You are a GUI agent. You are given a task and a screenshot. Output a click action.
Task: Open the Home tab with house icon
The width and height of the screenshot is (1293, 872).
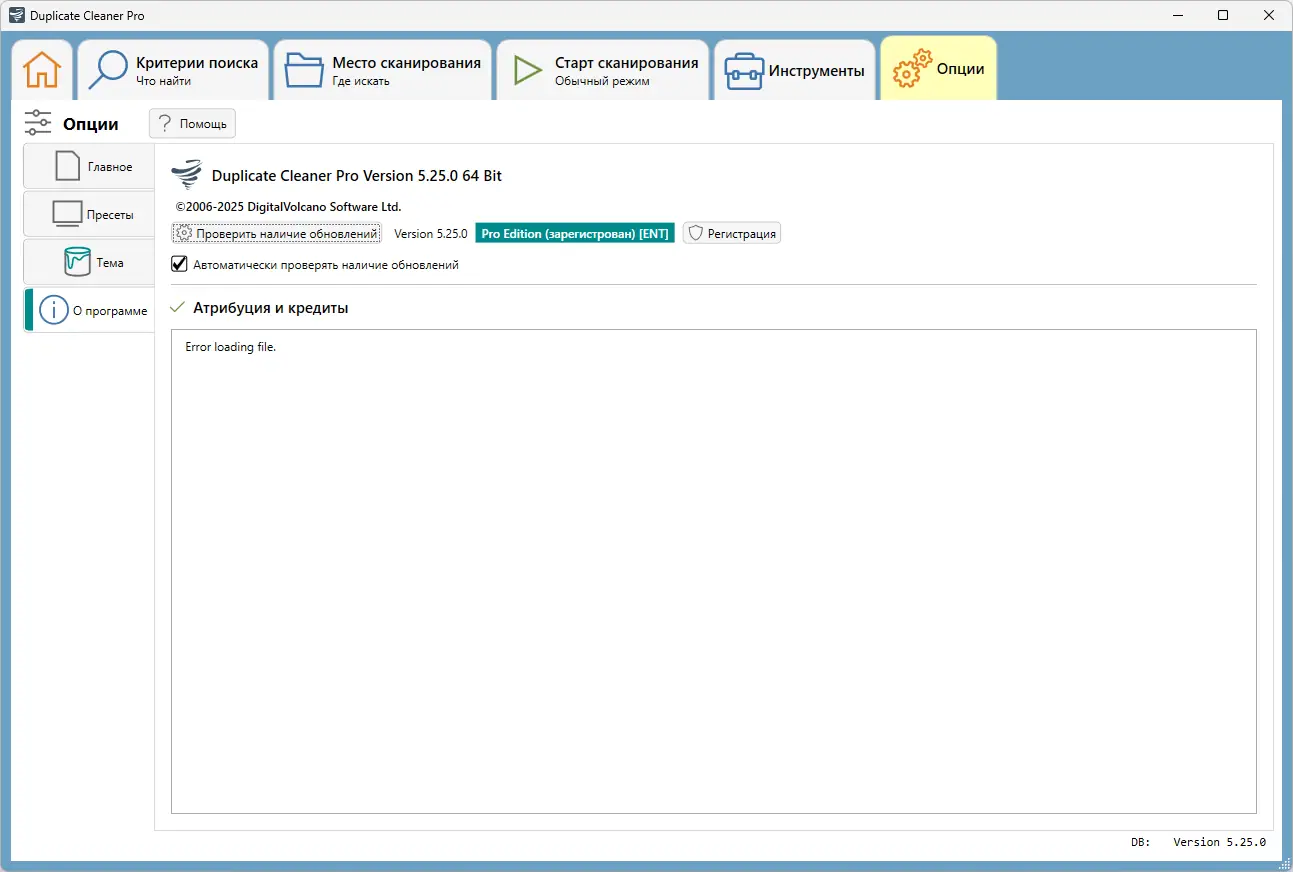42,70
